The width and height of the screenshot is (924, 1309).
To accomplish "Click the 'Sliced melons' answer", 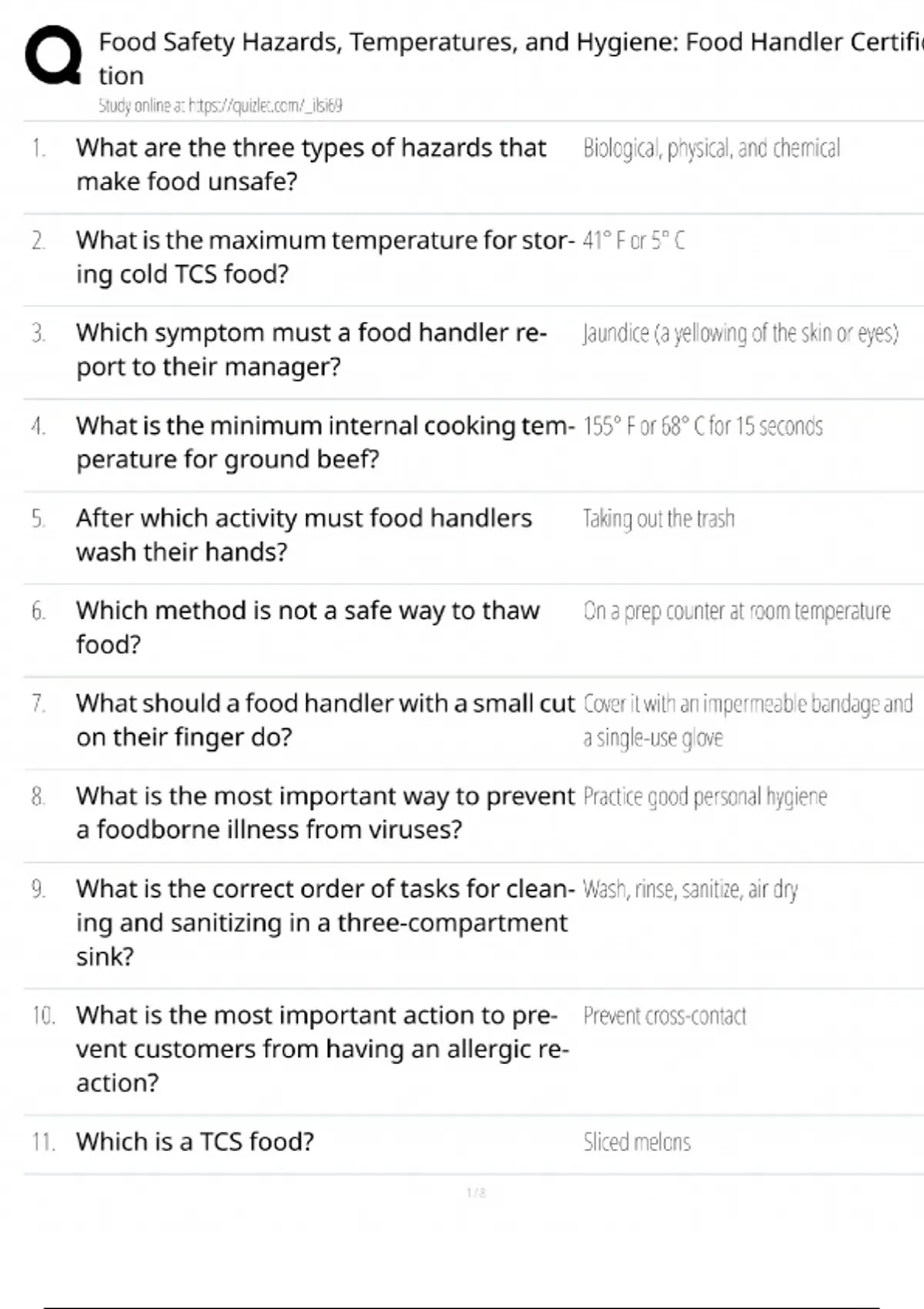I will pos(637,1142).
